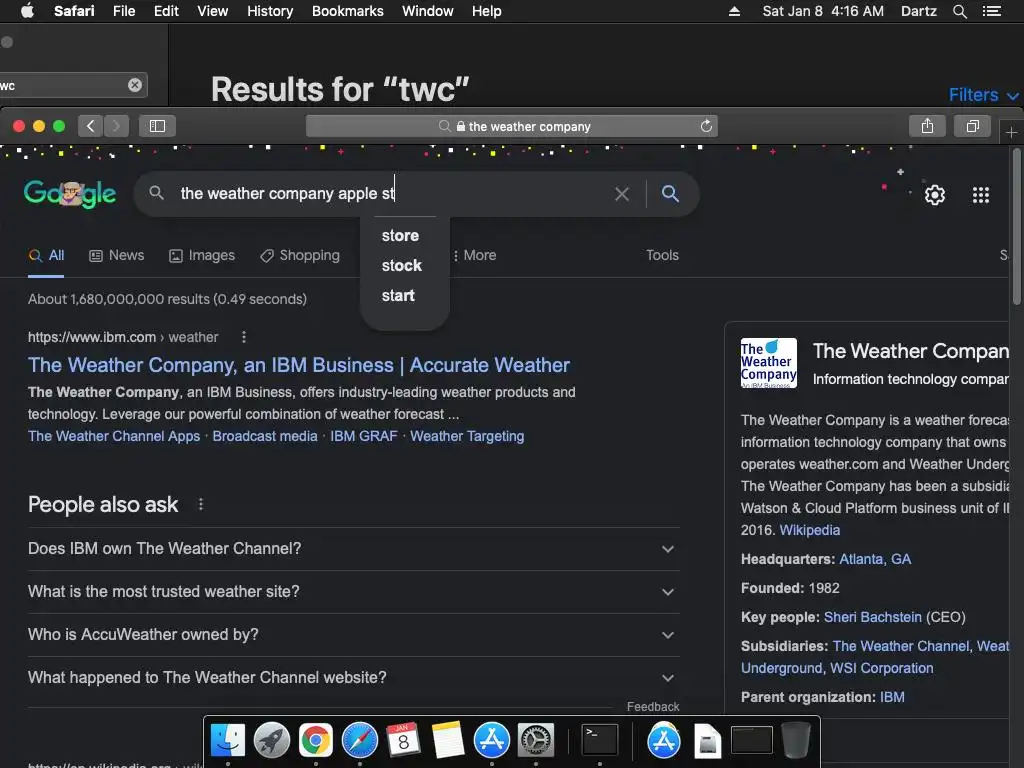Open the Apple menu
This screenshot has width=1024, height=768.
(x=27, y=11)
